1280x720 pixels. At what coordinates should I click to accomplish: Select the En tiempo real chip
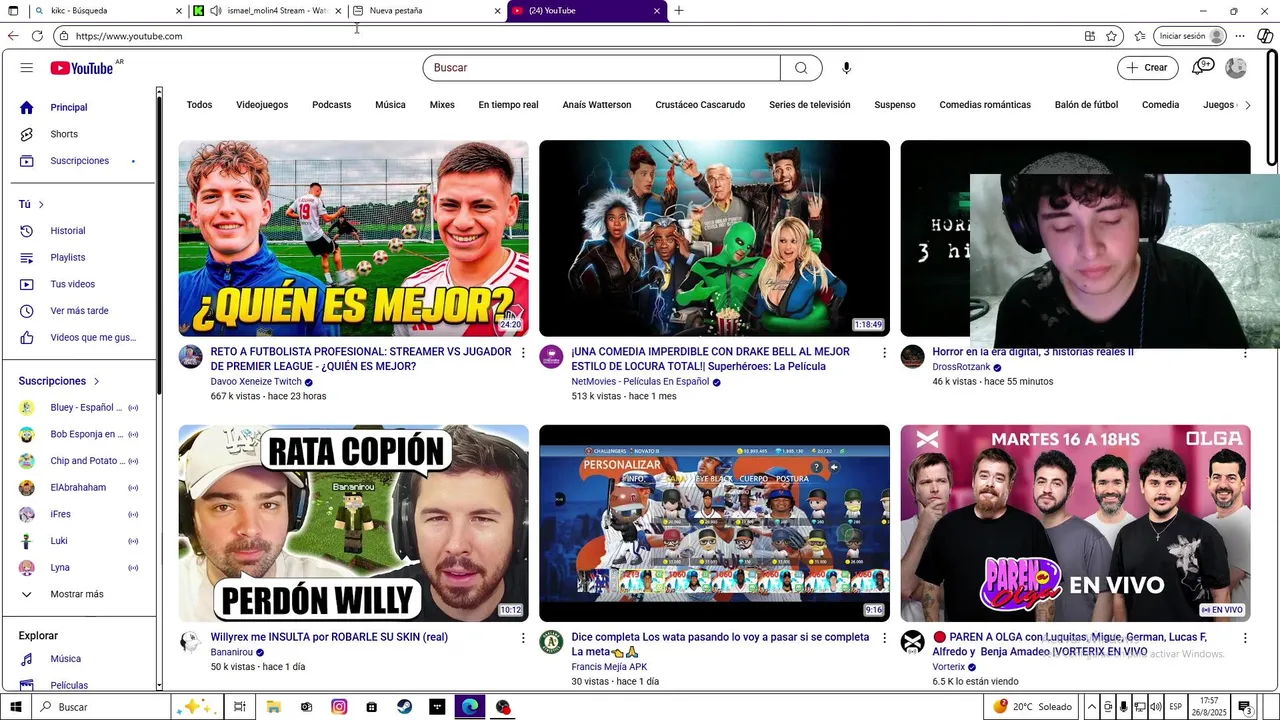pos(508,105)
